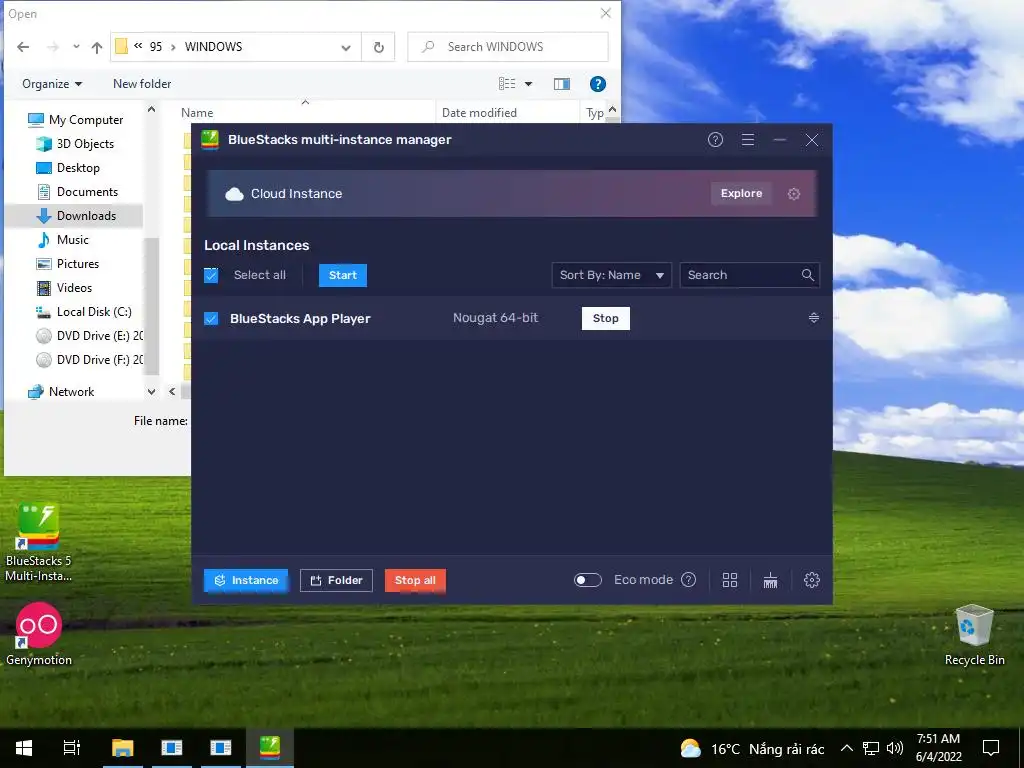Switch to BlueStacks taskbar icon
Screen dimensions: 1024x768
[270, 748]
